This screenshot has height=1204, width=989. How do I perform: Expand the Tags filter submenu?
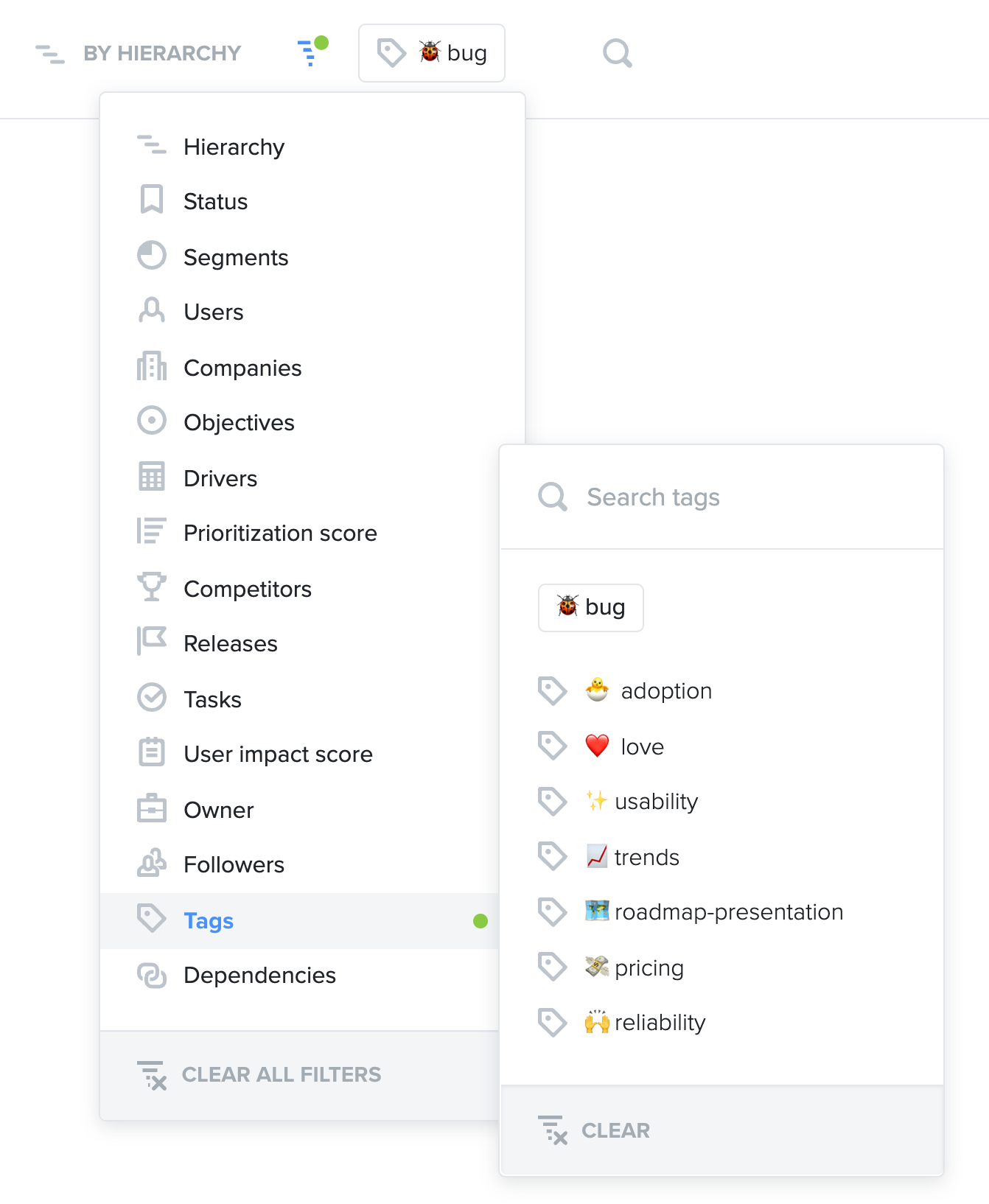(x=299, y=921)
